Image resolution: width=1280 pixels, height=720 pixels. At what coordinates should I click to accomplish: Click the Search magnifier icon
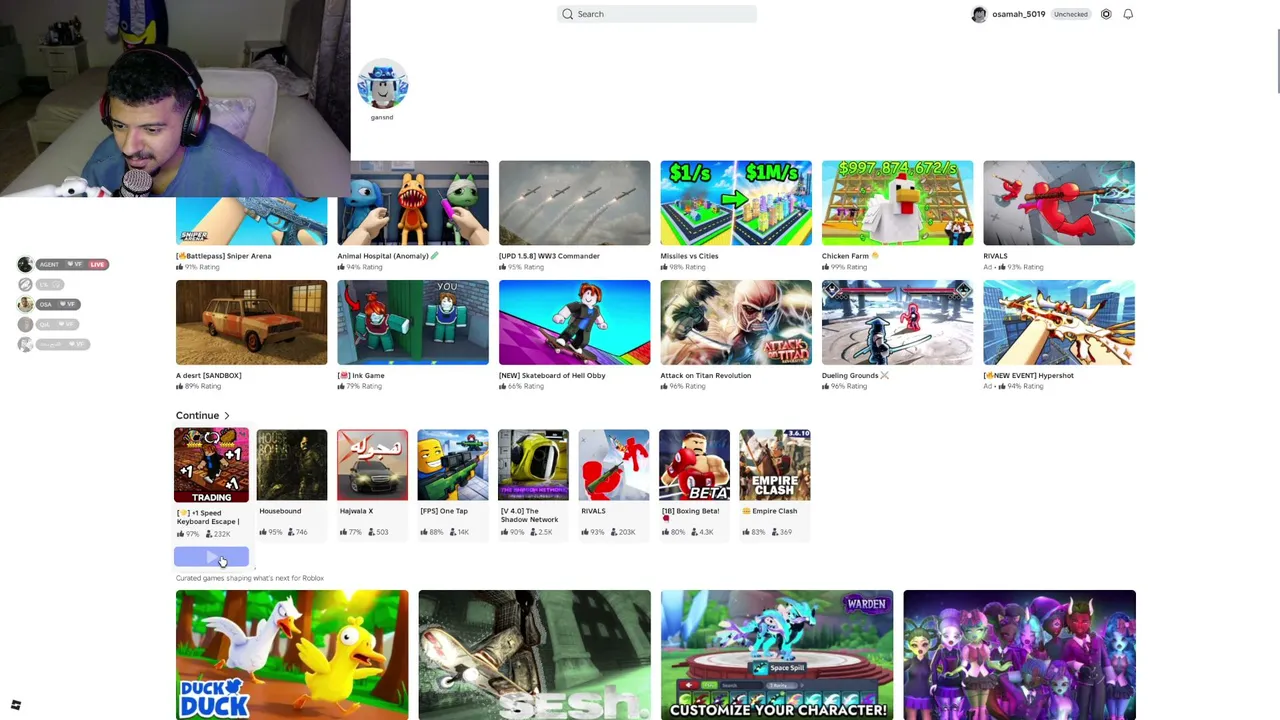pyautogui.click(x=568, y=14)
